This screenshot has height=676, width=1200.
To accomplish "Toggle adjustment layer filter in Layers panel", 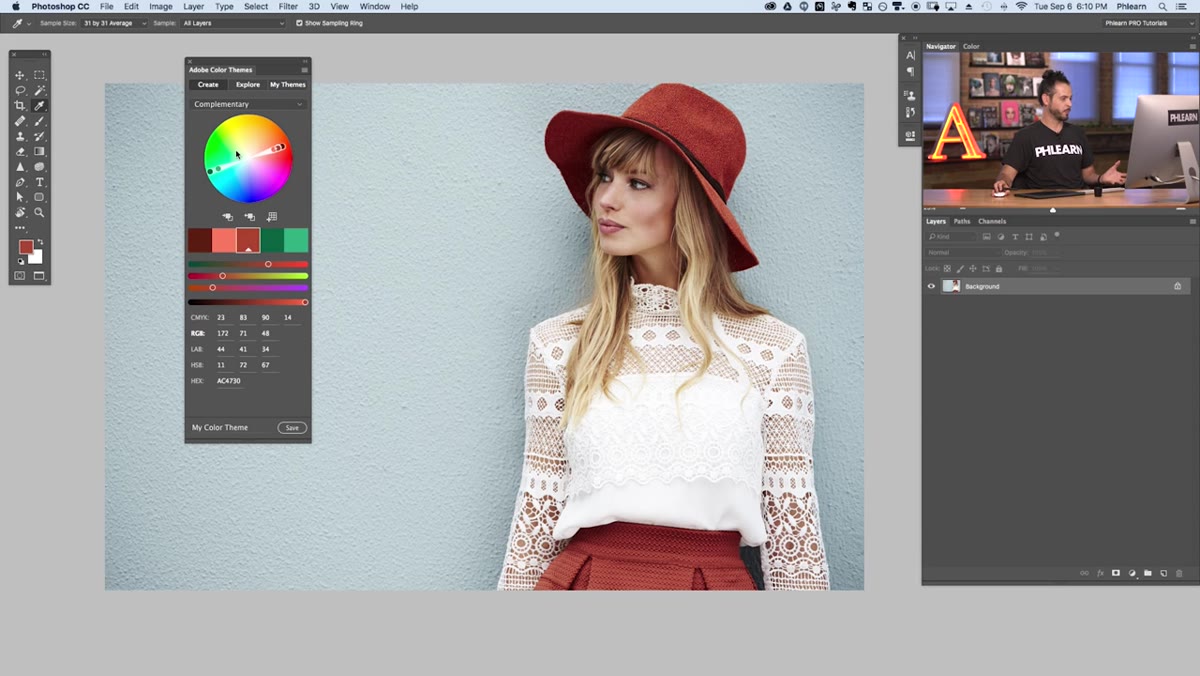I will point(1000,237).
